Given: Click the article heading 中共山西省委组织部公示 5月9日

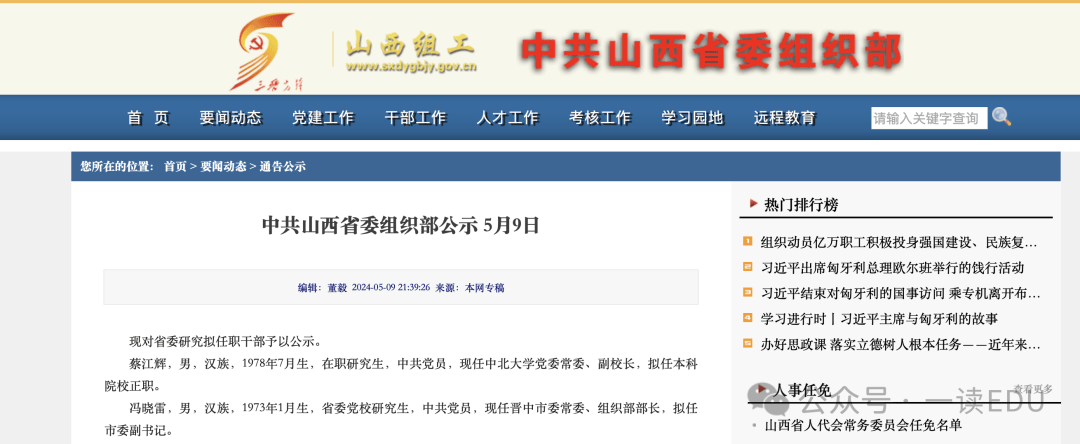Looking at the screenshot, I should point(400,225).
